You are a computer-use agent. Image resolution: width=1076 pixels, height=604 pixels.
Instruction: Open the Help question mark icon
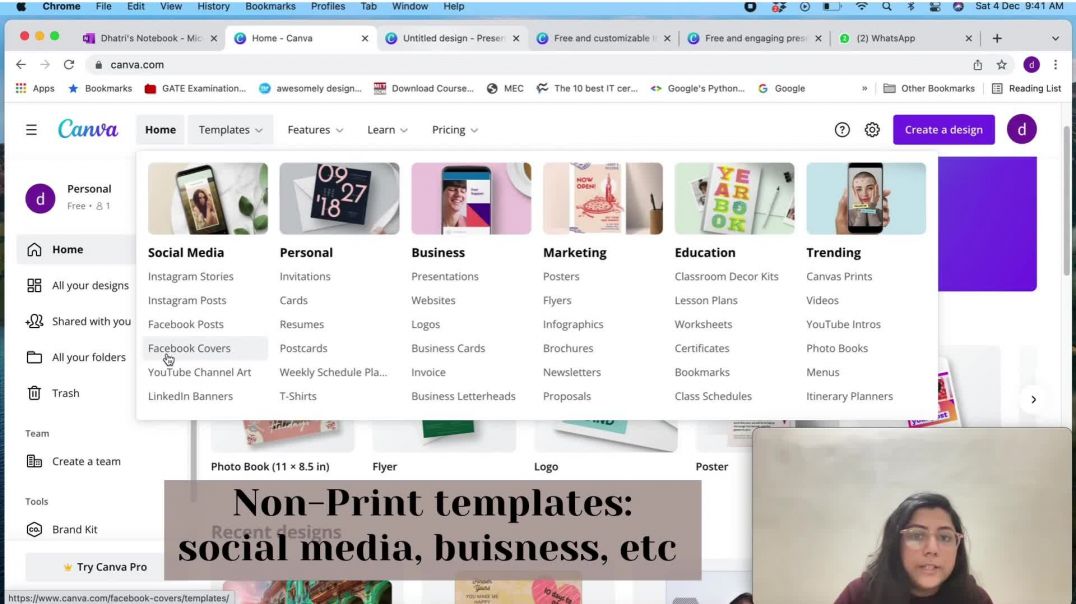tap(842, 130)
